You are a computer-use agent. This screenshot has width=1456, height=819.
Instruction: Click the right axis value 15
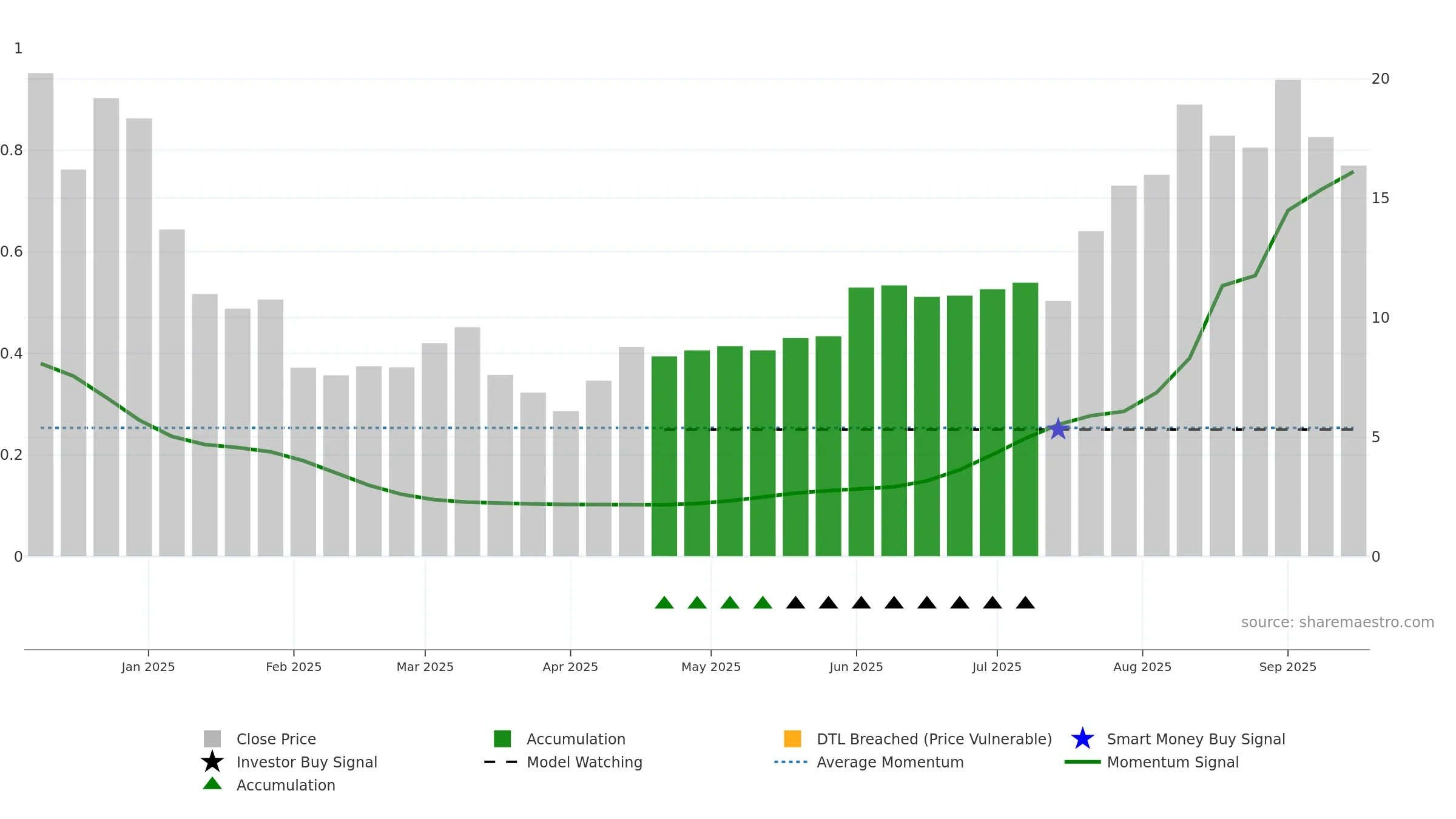click(1380, 198)
